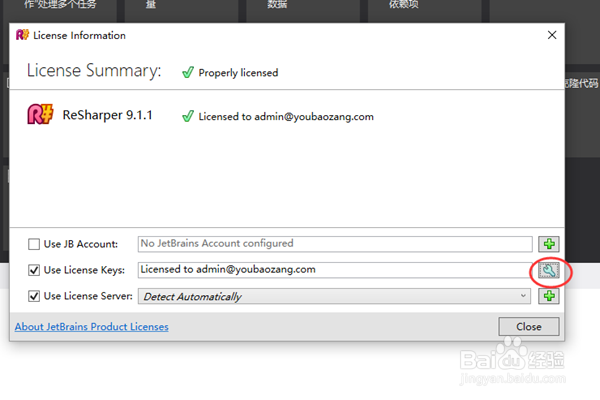600x400 pixels.
Task: Click the License Keys field showing admin@youbaozang.com
Action: tap(335, 270)
